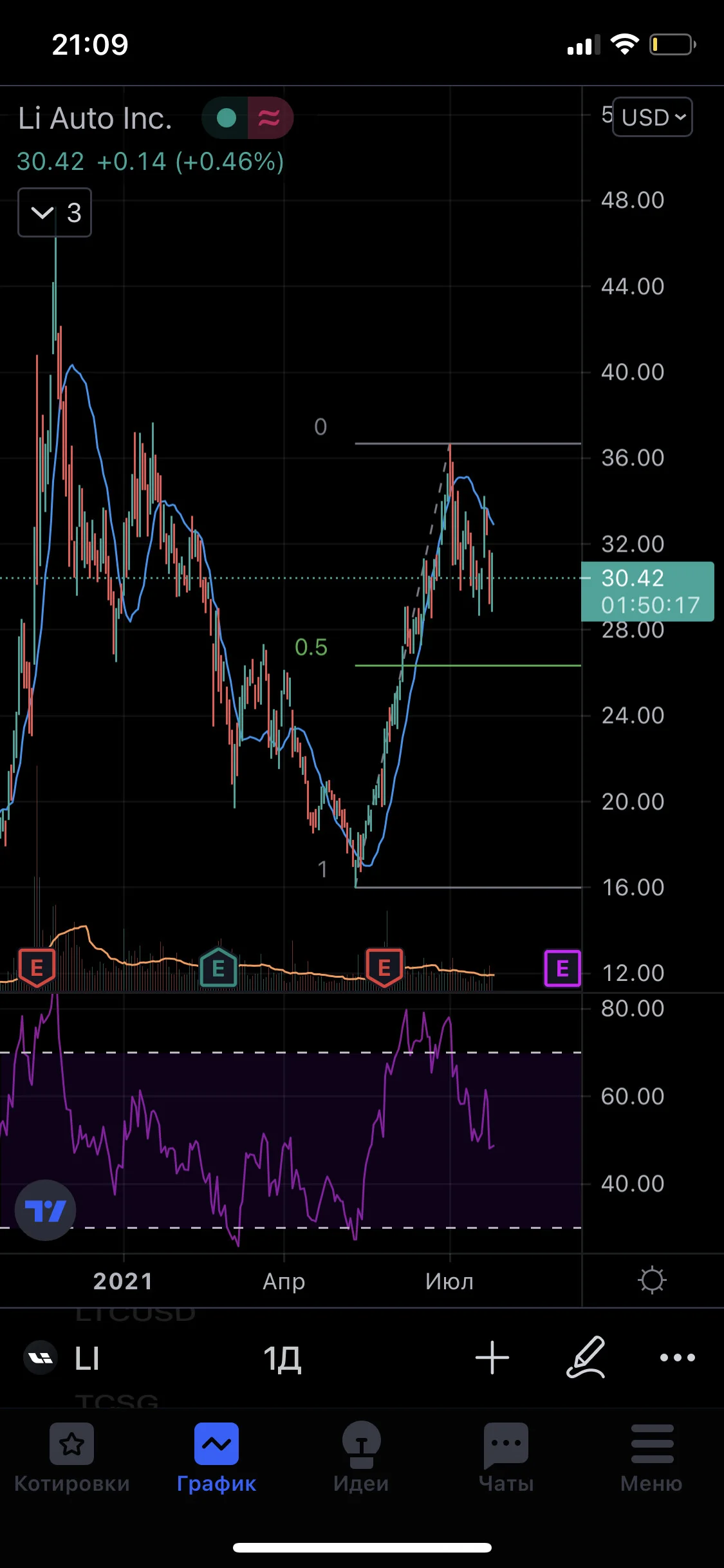The image size is (724, 1568).
Task: Add indicator with the plus icon
Action: (x=492, y=1358)
